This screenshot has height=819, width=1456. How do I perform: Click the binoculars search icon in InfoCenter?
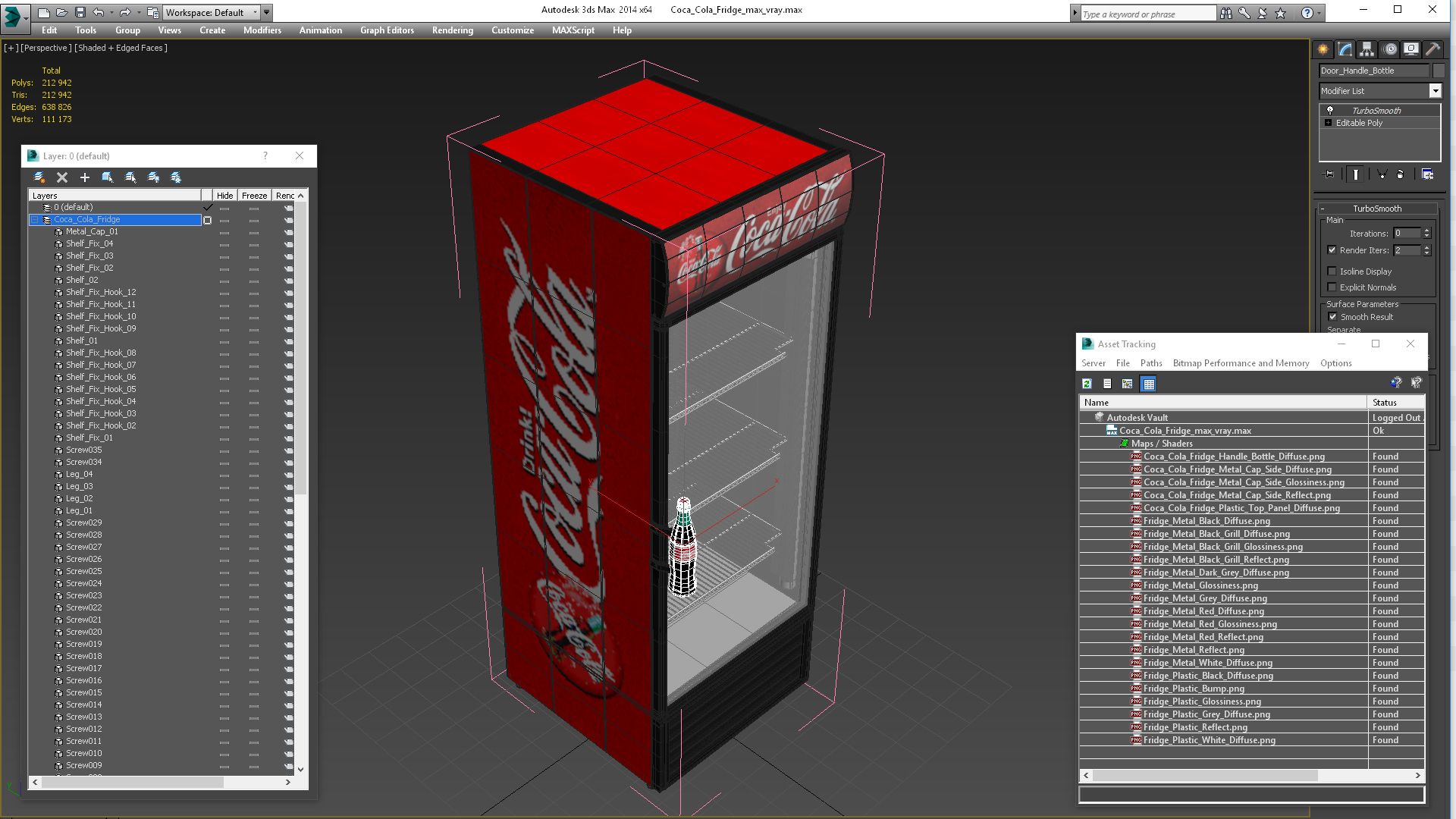[x=1226, y=13]
